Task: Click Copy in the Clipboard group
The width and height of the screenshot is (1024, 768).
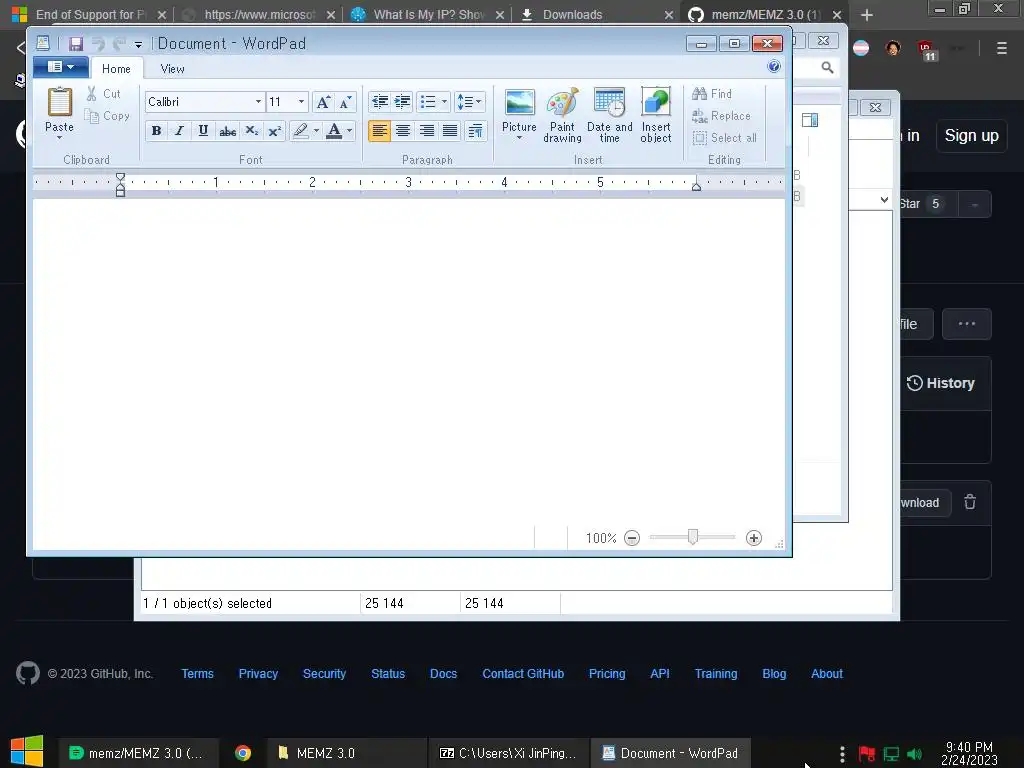Action: point(107,116)
